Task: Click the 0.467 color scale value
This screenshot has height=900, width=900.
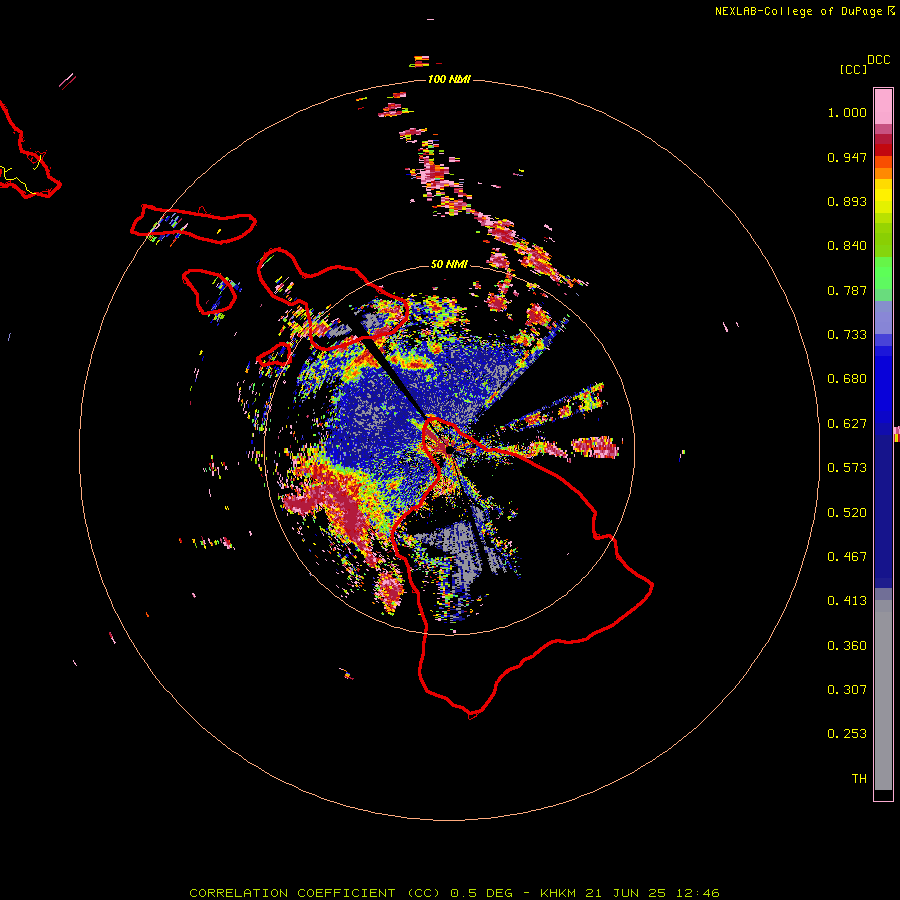Action: click(847, 557)
